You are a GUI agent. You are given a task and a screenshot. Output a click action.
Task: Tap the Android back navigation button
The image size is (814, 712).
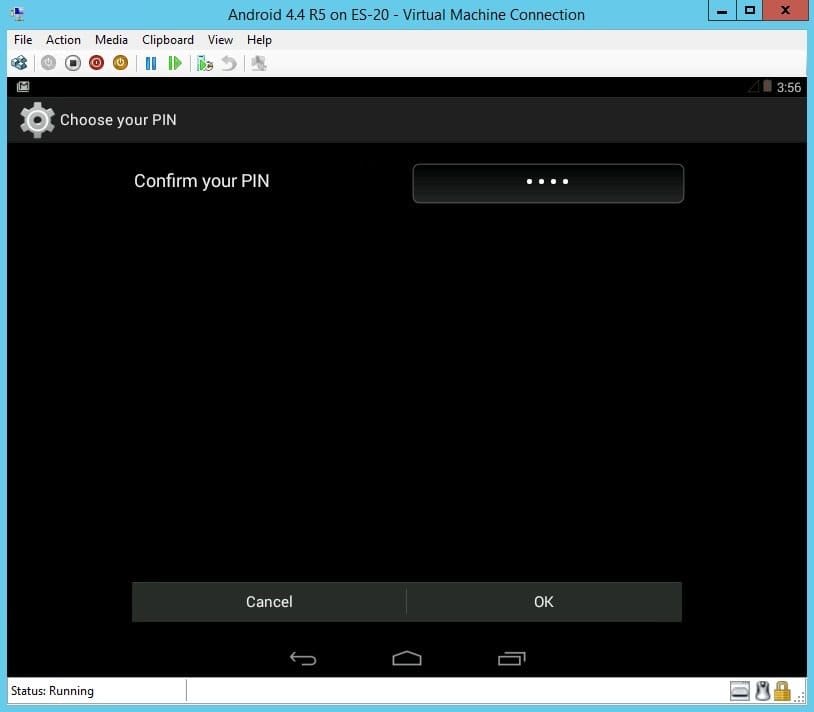[303, 658]
